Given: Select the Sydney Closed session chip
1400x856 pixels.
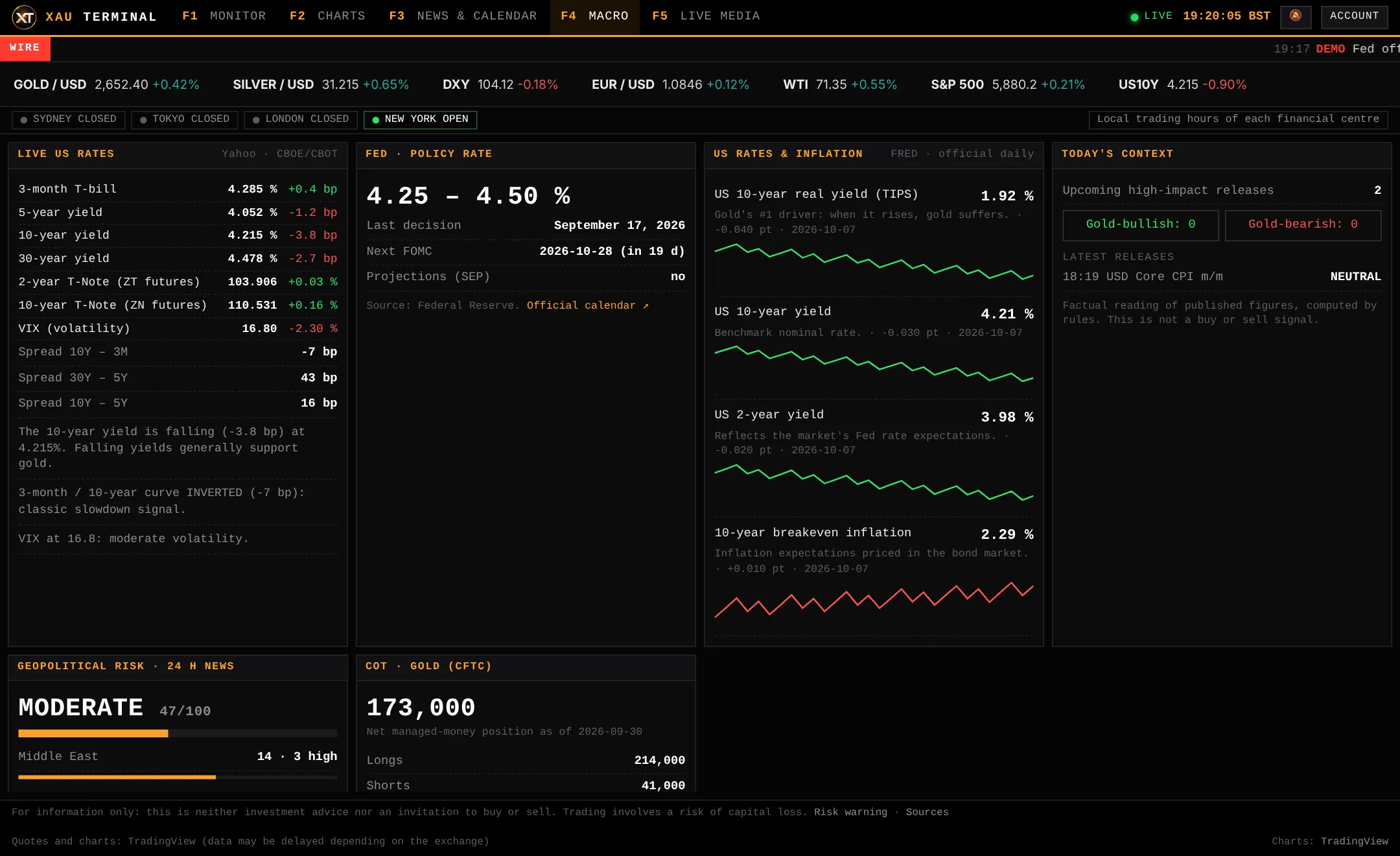Looking at the screenshot, I should coord(69,119).
